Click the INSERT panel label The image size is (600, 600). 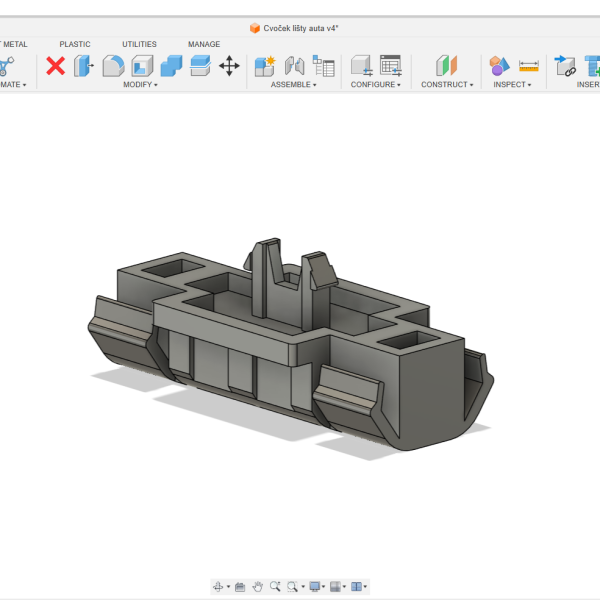[588, 85]
